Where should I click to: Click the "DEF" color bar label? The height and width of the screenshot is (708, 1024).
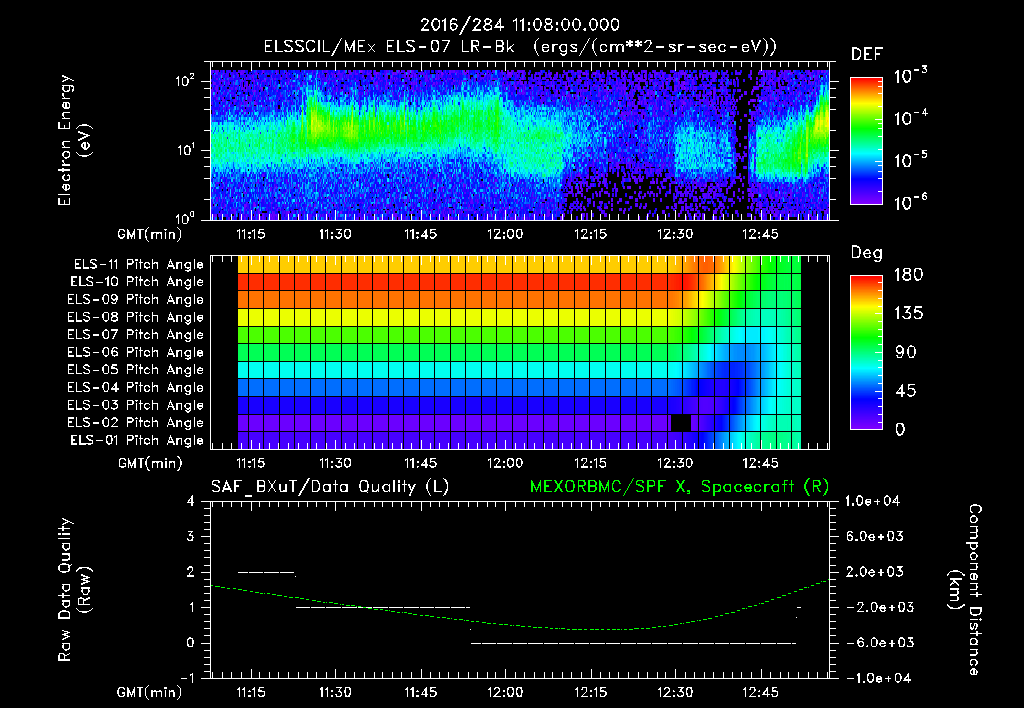click(x=866, y=55)
